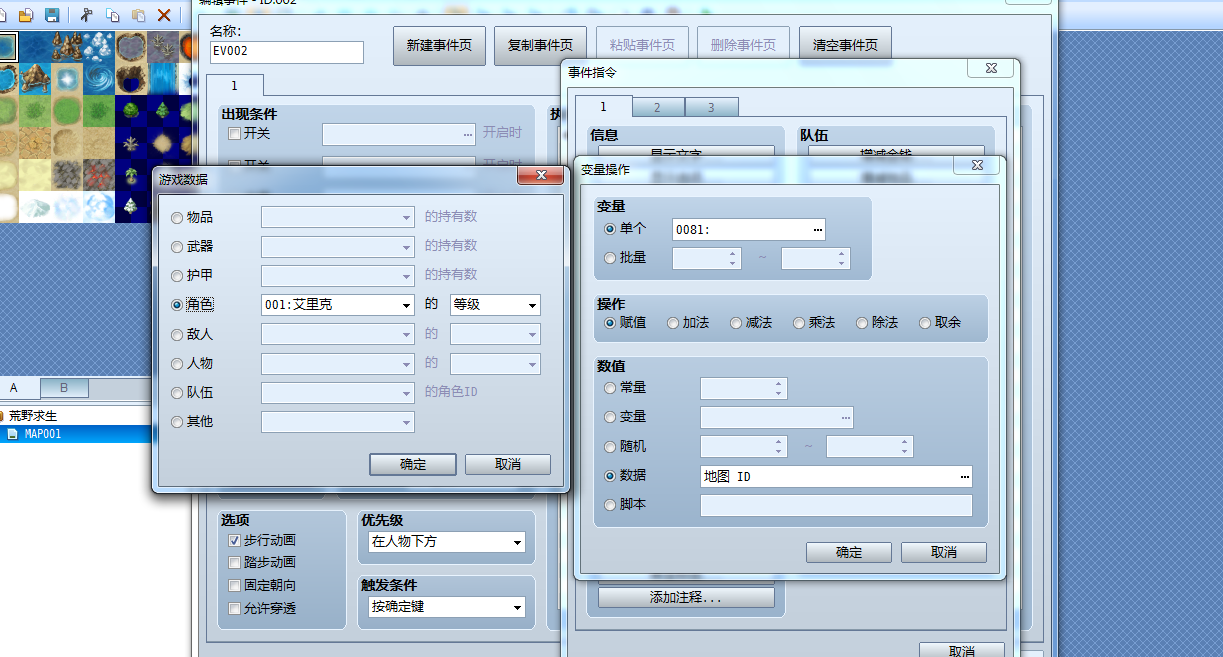Image resolution: width=1223 pixels, height=657 pixels.
Task: Open the 001:艾里克 actor dropdown
Action: point(338,305)
